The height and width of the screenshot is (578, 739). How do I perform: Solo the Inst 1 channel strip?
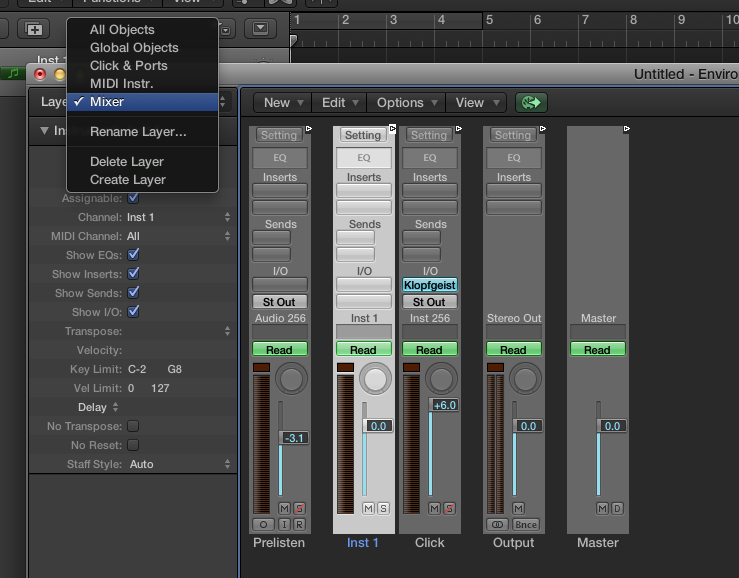(x=383, y=509)
